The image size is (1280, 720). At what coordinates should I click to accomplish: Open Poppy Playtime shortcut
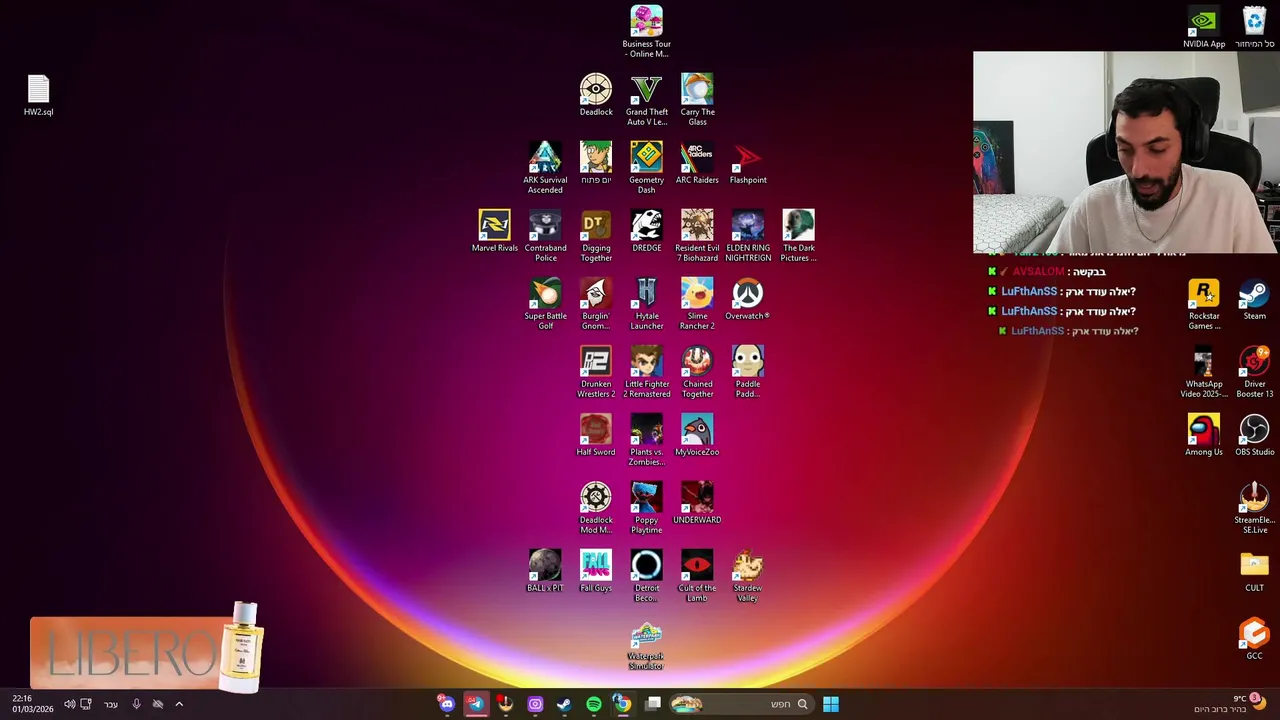pyautogui.click(x=646, y=507)
